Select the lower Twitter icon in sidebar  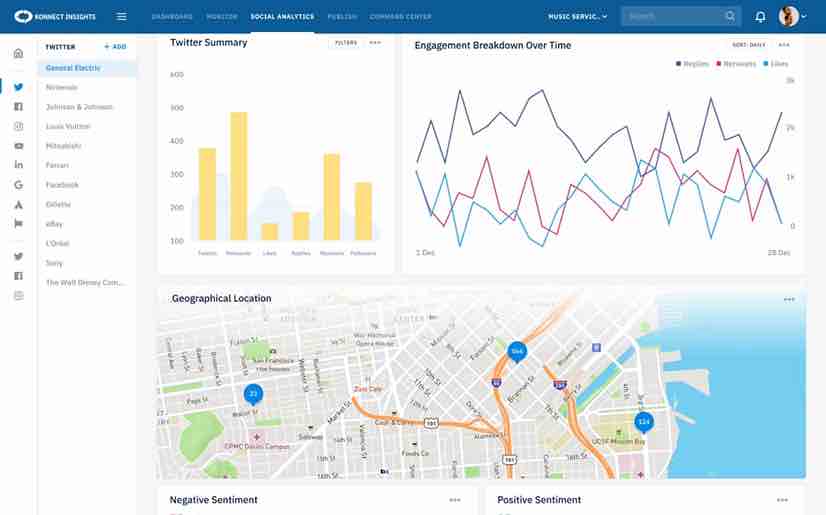click(18, 256)
